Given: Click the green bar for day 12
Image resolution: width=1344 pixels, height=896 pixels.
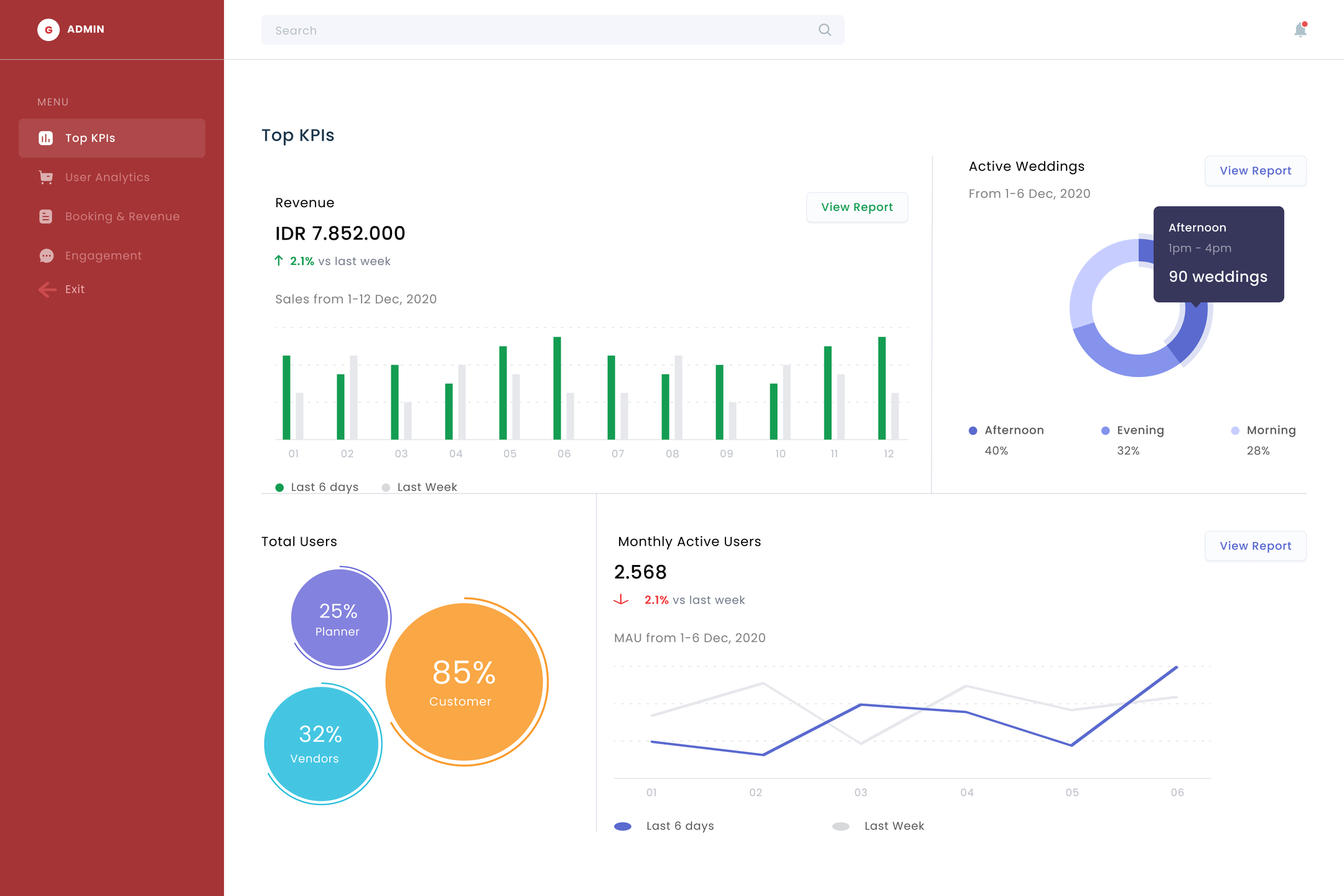Looking at the screenshot, I should [x=882, y=388].
